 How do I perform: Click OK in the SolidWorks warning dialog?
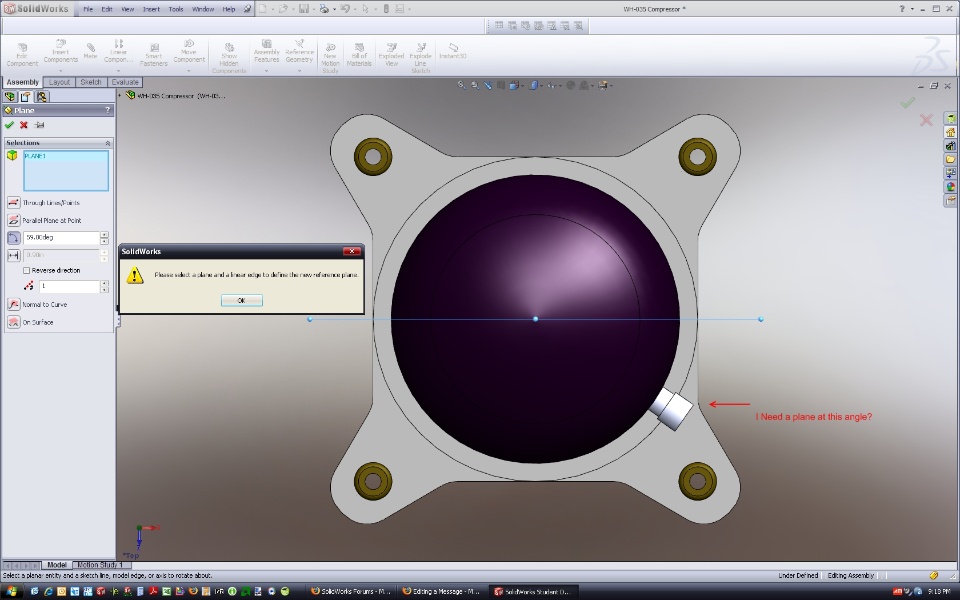(241, 300)
